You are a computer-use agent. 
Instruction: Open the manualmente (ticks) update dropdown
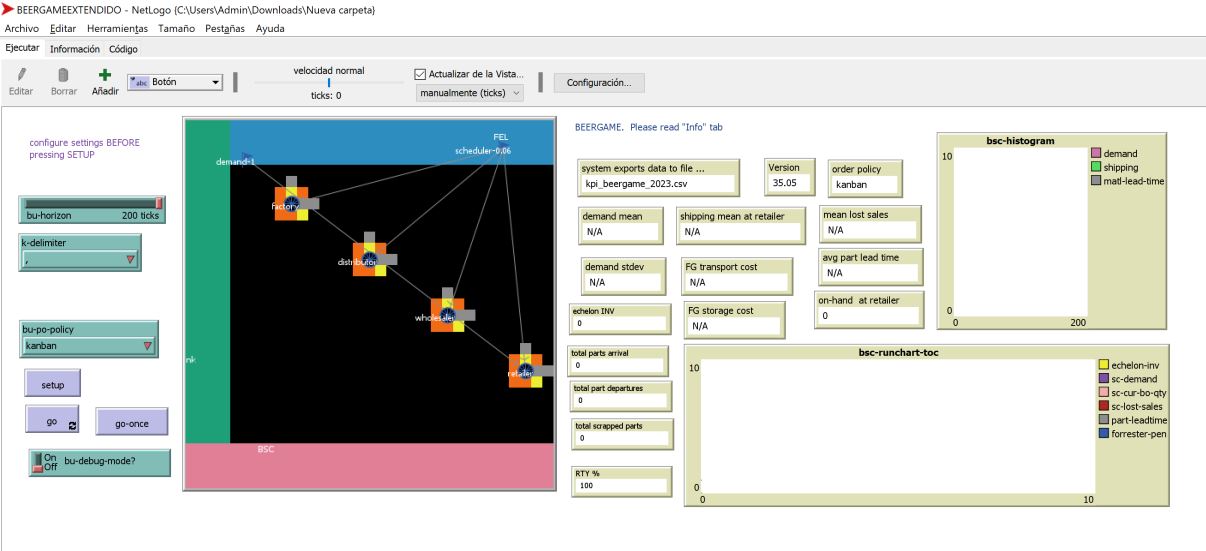(x=469, y=93)
